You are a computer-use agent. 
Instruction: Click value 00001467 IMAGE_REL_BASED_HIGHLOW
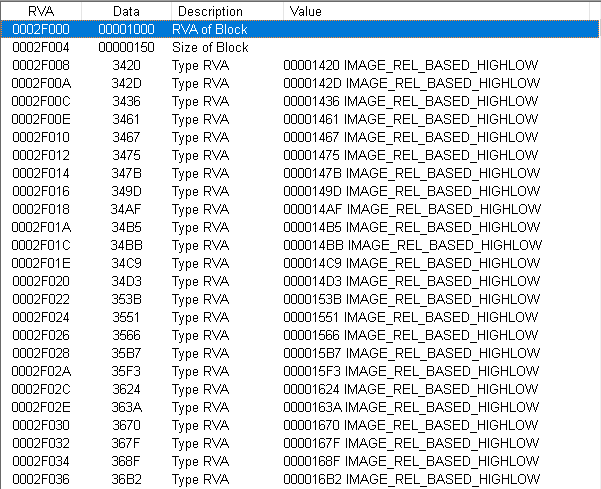(x=411, y=138)
